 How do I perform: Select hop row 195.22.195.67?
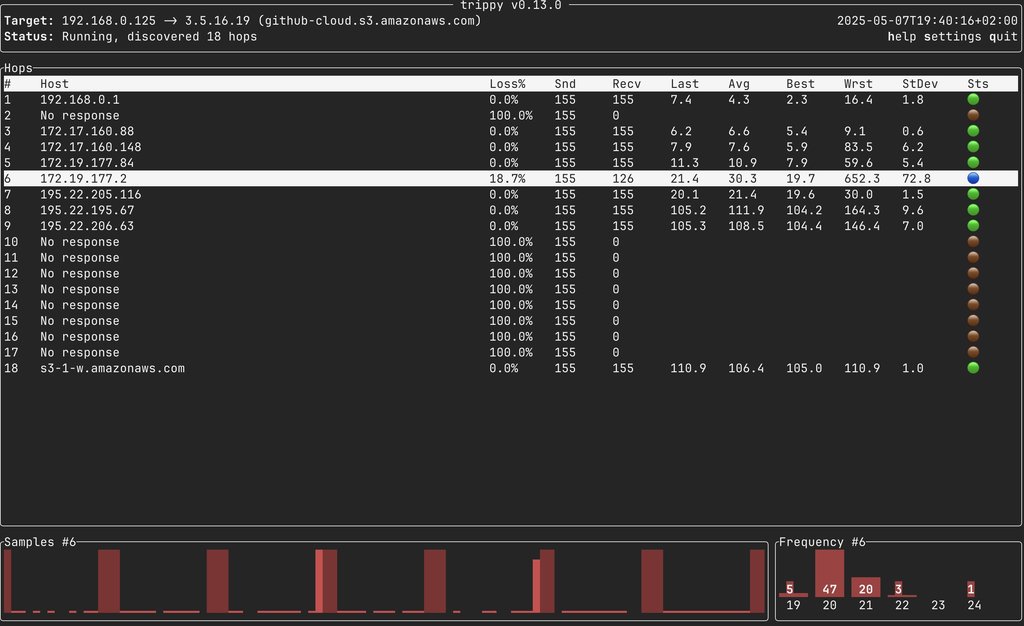(x=509, y=210)
